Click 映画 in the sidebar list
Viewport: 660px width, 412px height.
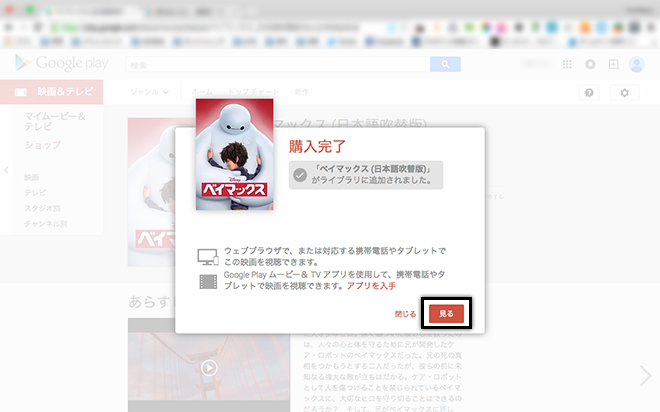click(31, 177)
